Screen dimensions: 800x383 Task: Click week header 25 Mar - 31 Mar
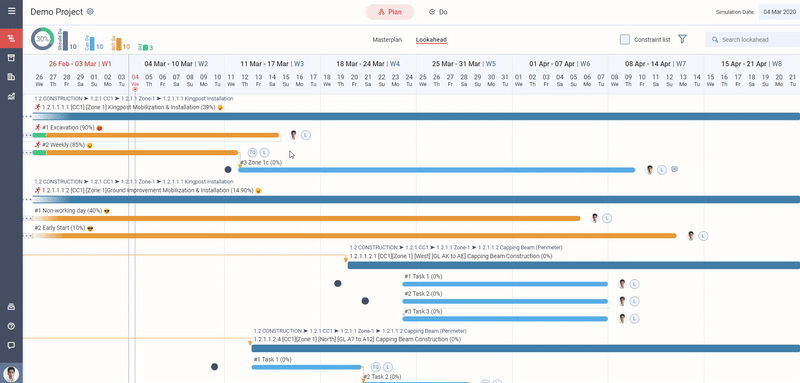pyautogui.click(x=464, y=64)
